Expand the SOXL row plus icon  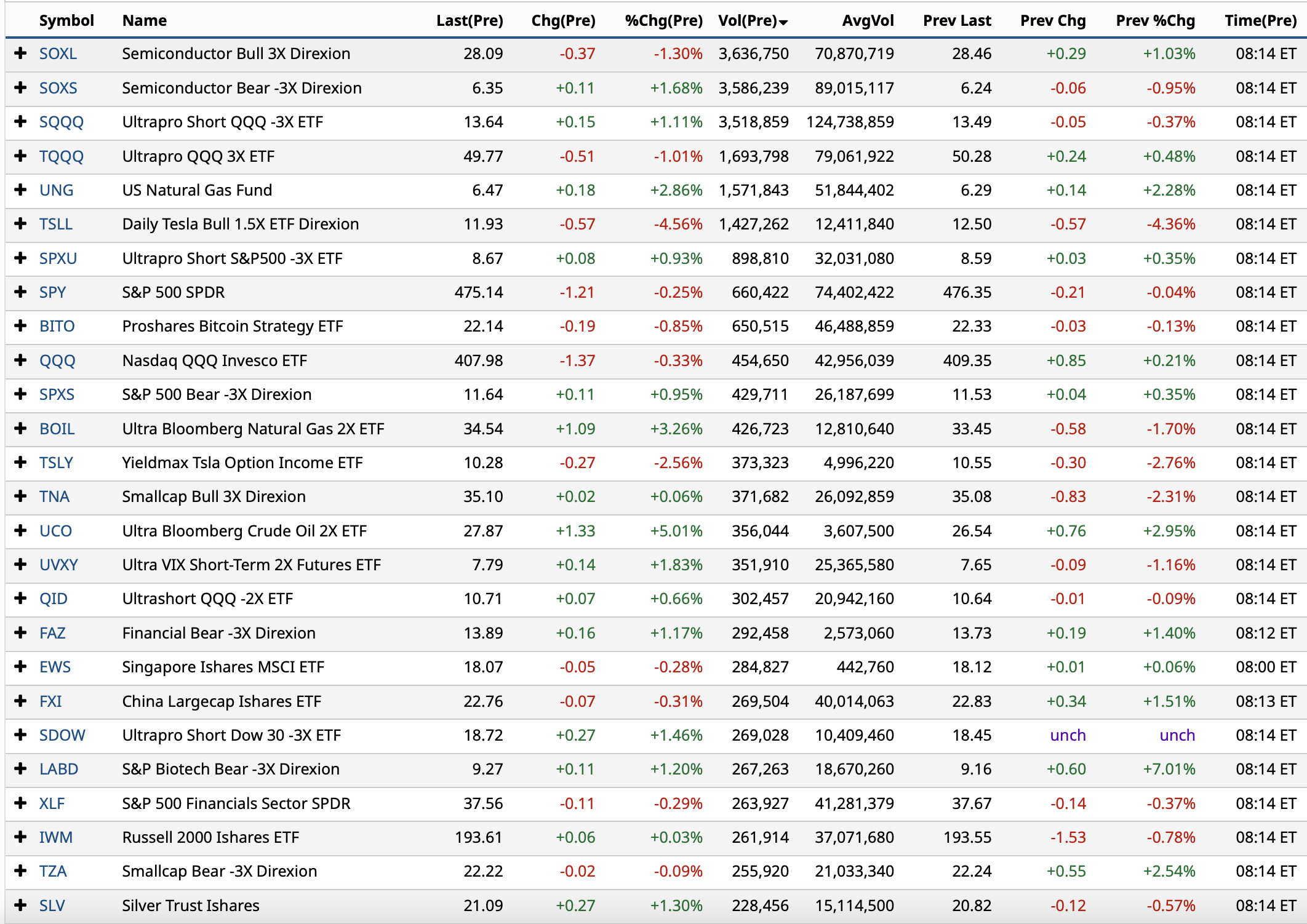pos(20,54)
